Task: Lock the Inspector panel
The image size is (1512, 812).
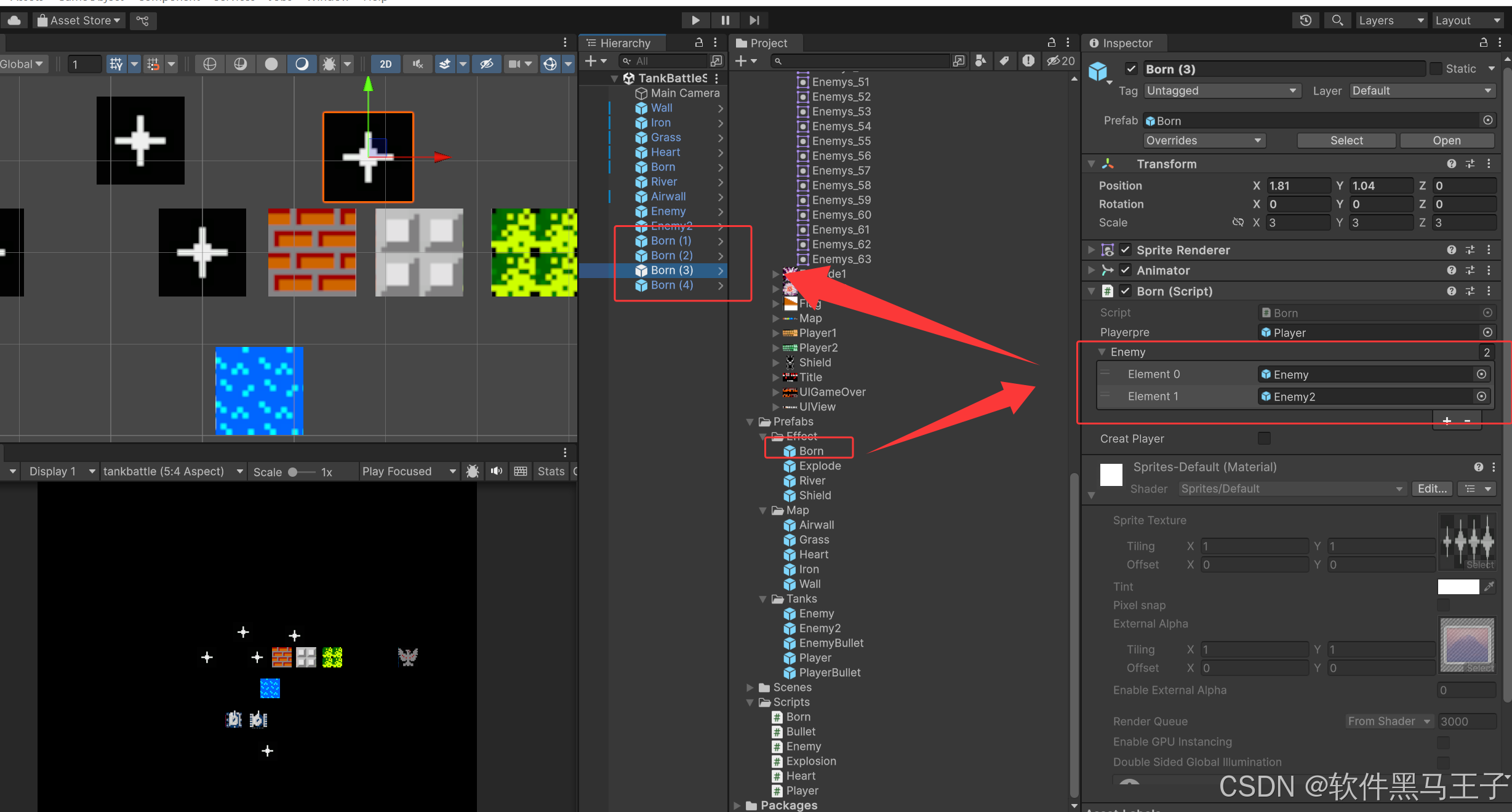Action: [1483, 42]
